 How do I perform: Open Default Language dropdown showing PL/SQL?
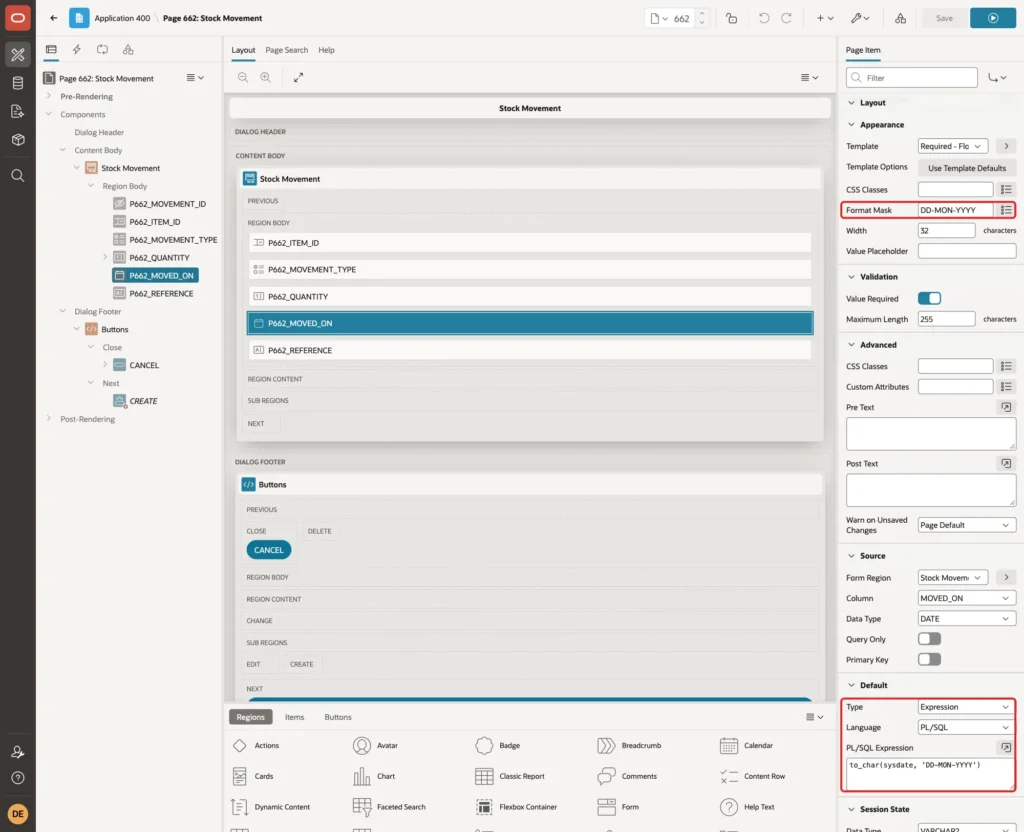(967, 728)
